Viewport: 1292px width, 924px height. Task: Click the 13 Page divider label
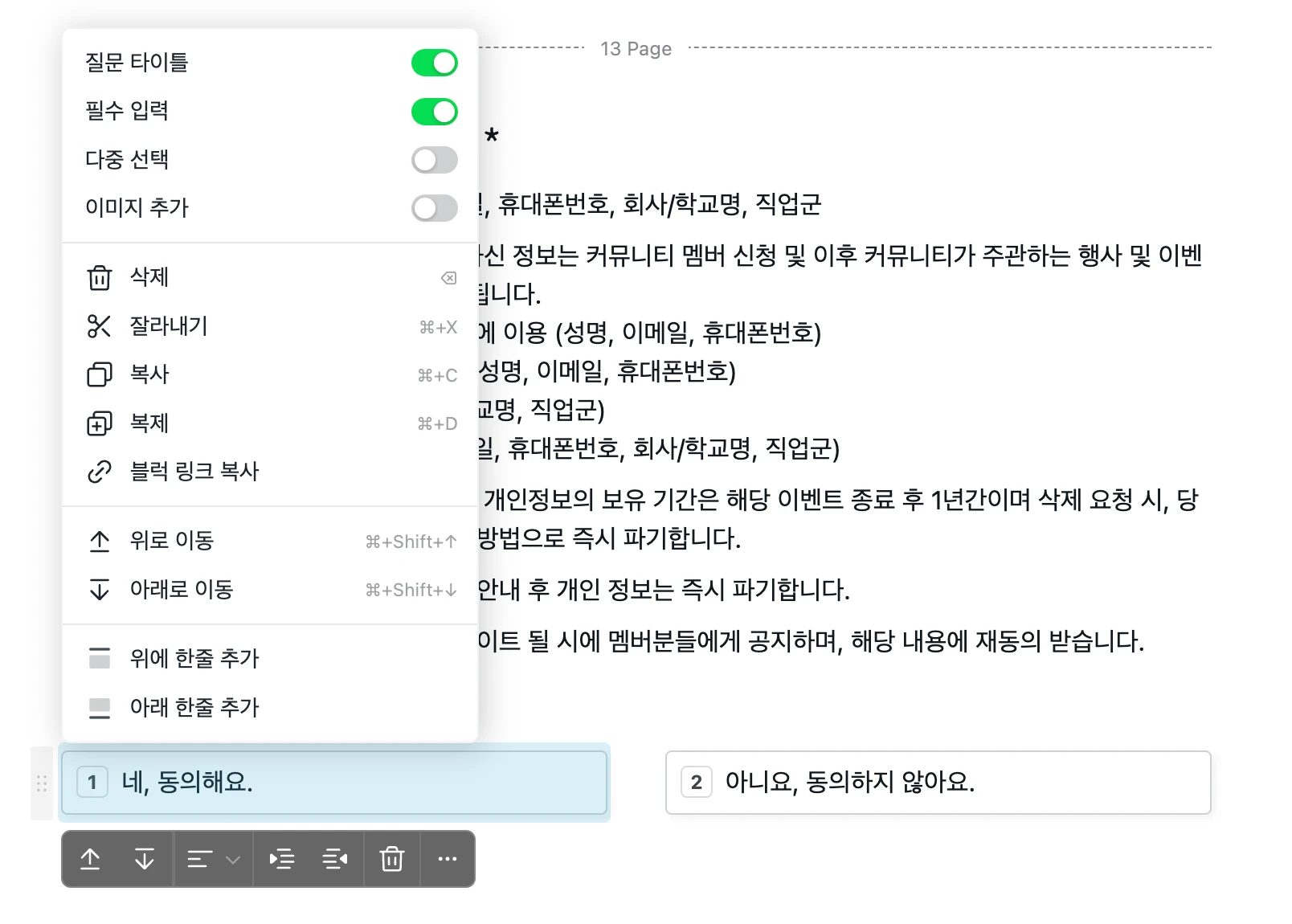(636, 49)
